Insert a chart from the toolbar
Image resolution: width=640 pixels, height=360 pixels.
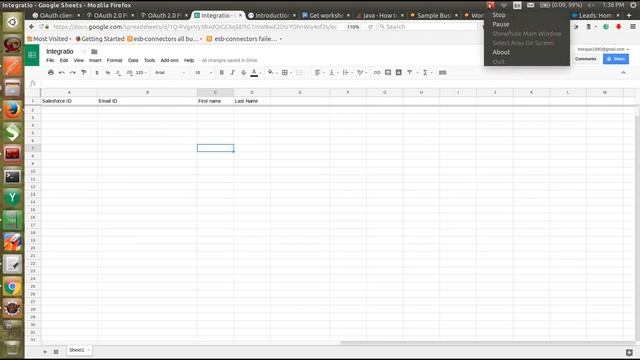[x=399, y=72]
